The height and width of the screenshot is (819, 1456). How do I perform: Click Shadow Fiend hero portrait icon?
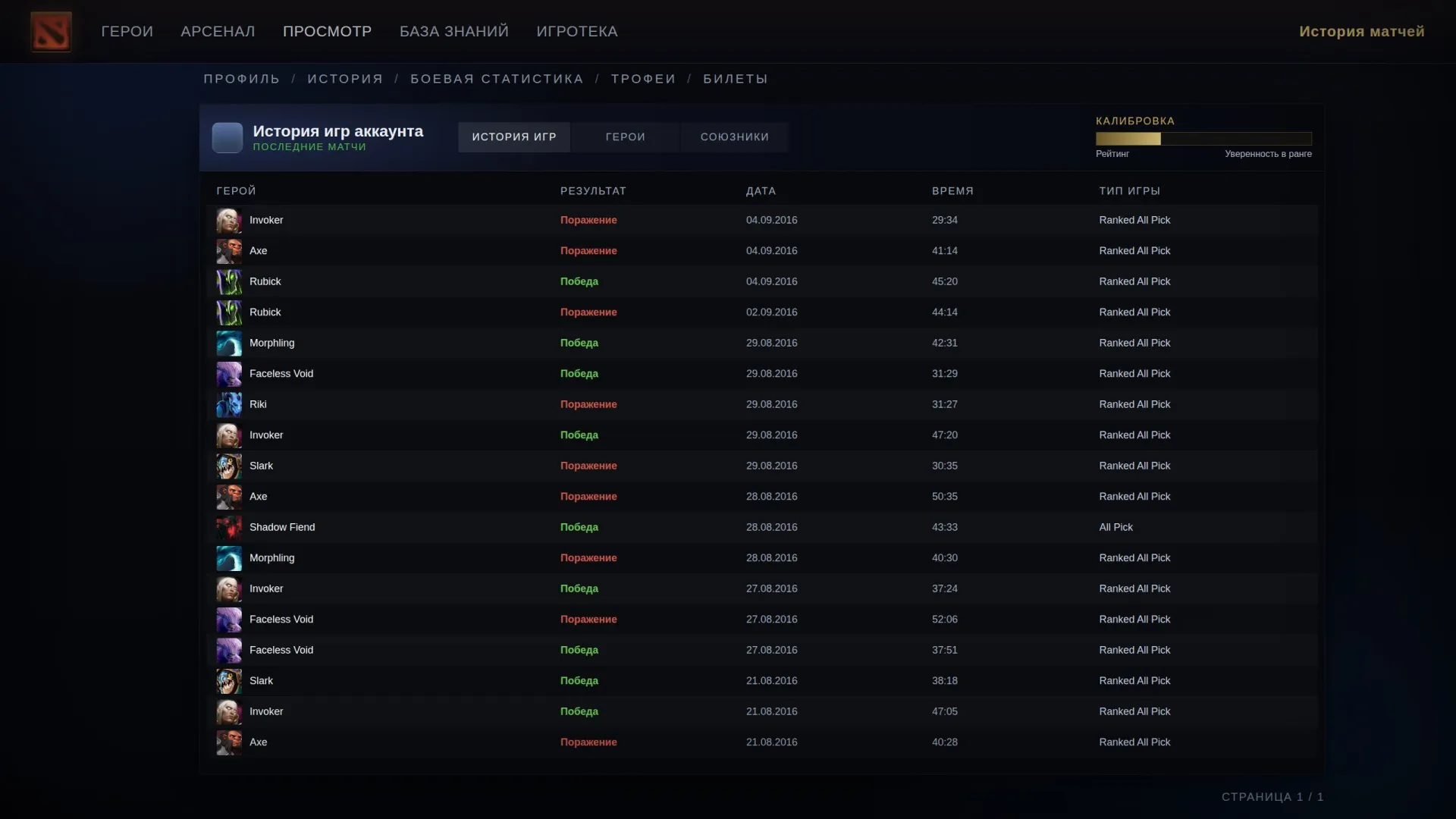coord(229,528)
